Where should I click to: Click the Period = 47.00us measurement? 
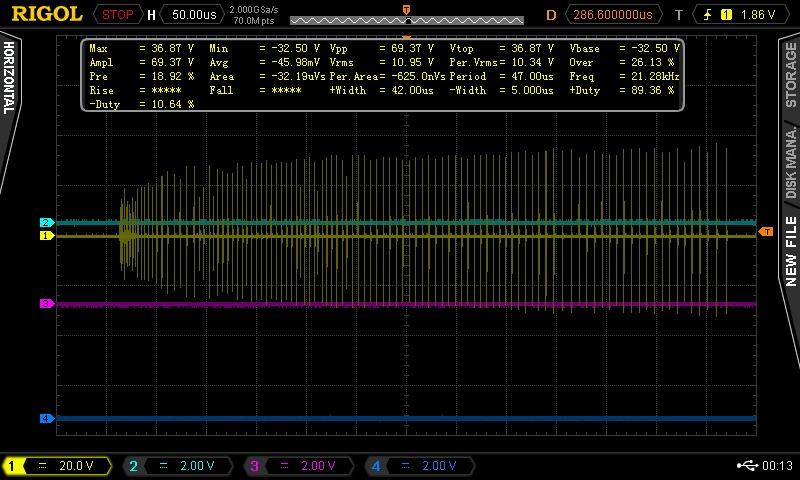[502, 77]
